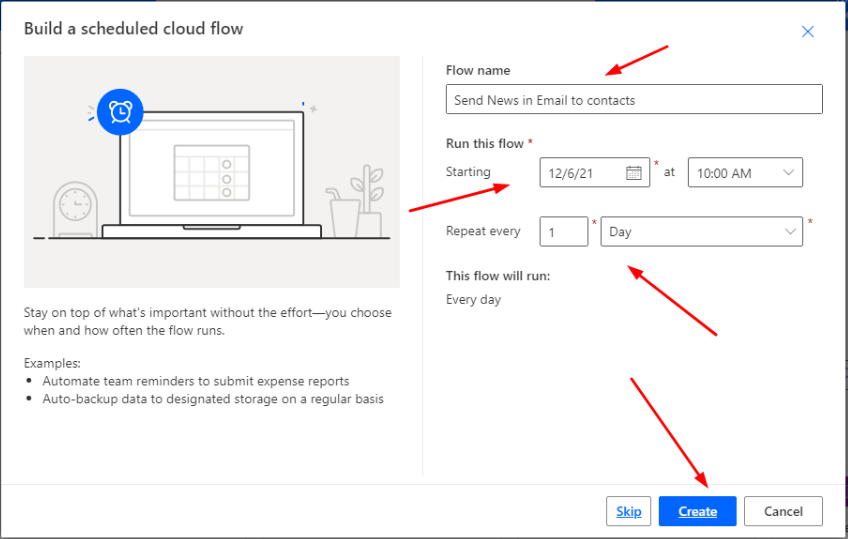Cancel the scheduled flow dialog
This screenshot has width=848, height=539.
pos(783,511)
